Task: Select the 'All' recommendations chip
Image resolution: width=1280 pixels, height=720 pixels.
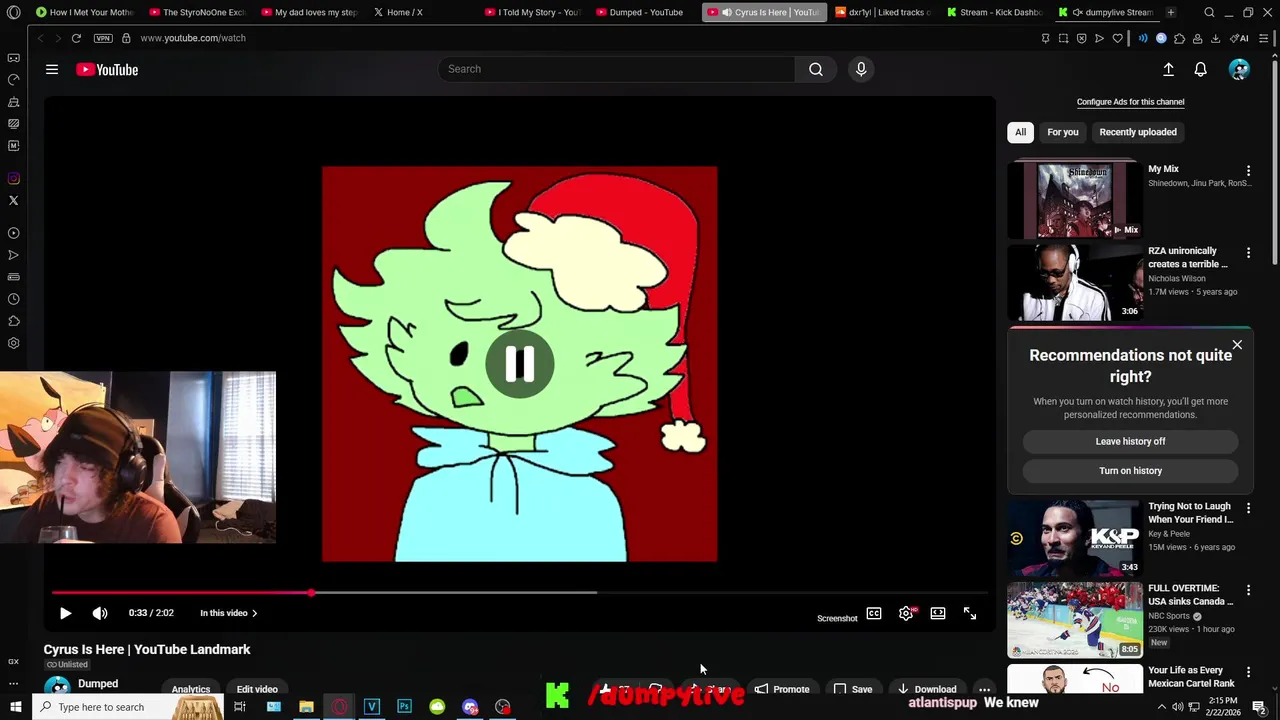Action: point(1020,132)
